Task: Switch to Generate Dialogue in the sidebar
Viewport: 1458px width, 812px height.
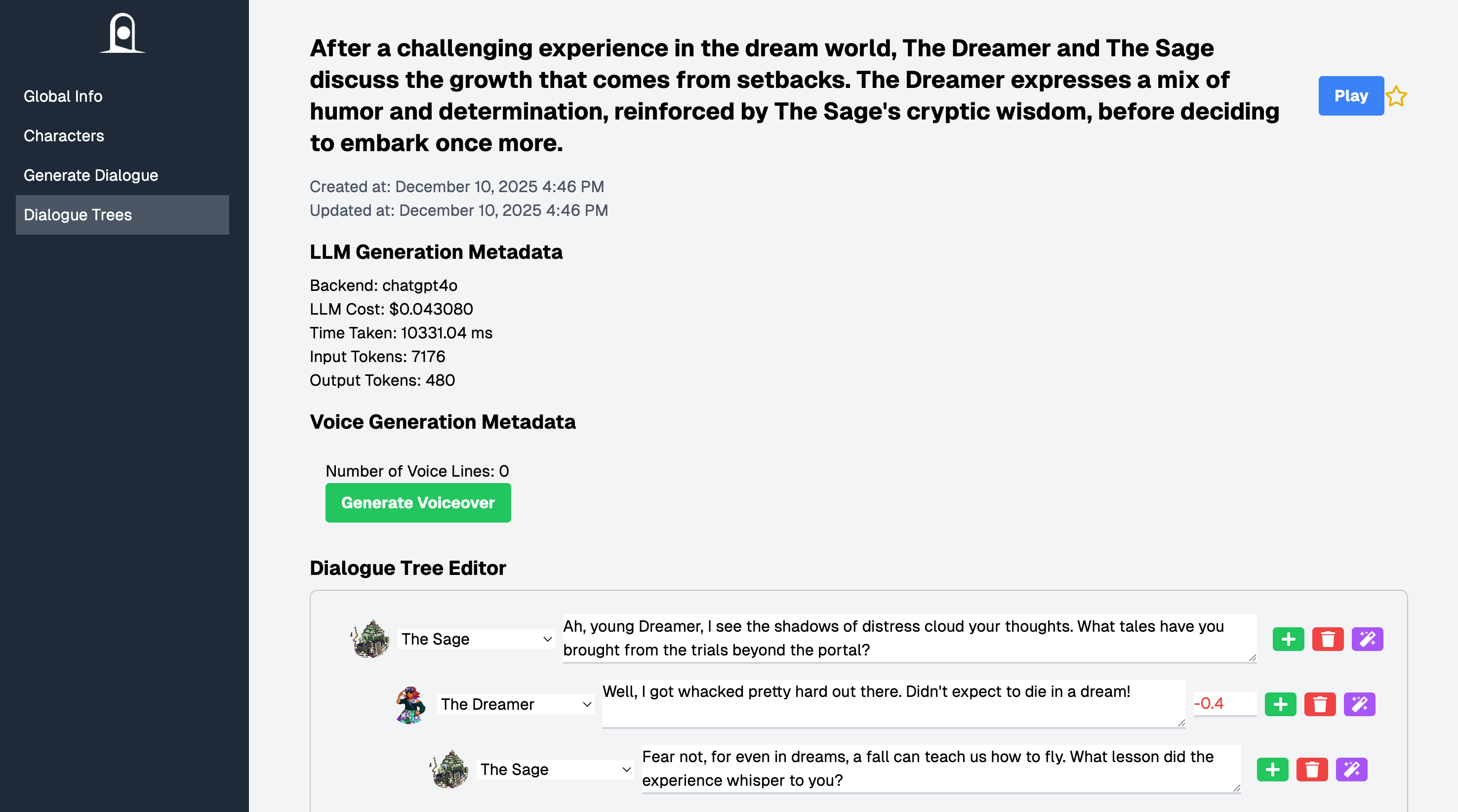Action: 90,175
